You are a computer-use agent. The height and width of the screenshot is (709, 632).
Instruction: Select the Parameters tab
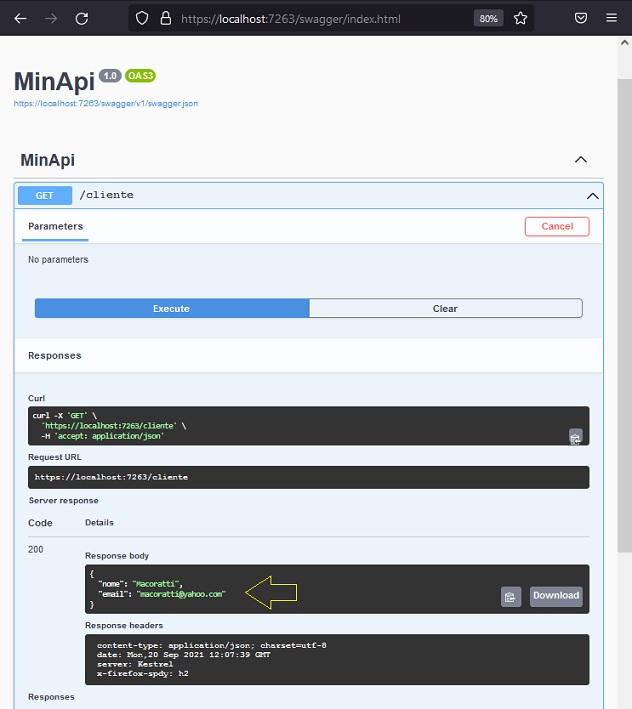55,227
